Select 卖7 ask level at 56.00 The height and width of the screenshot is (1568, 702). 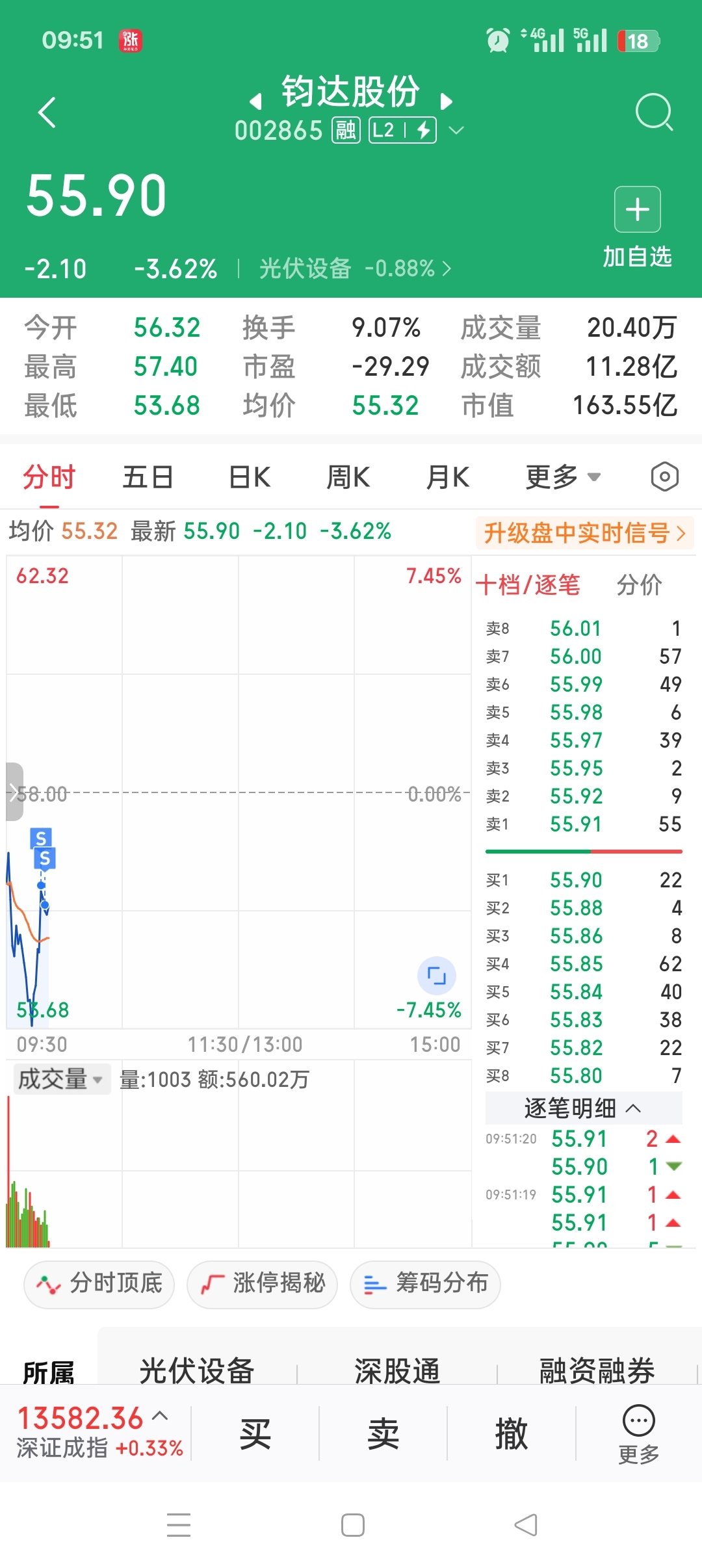point(584,657)
